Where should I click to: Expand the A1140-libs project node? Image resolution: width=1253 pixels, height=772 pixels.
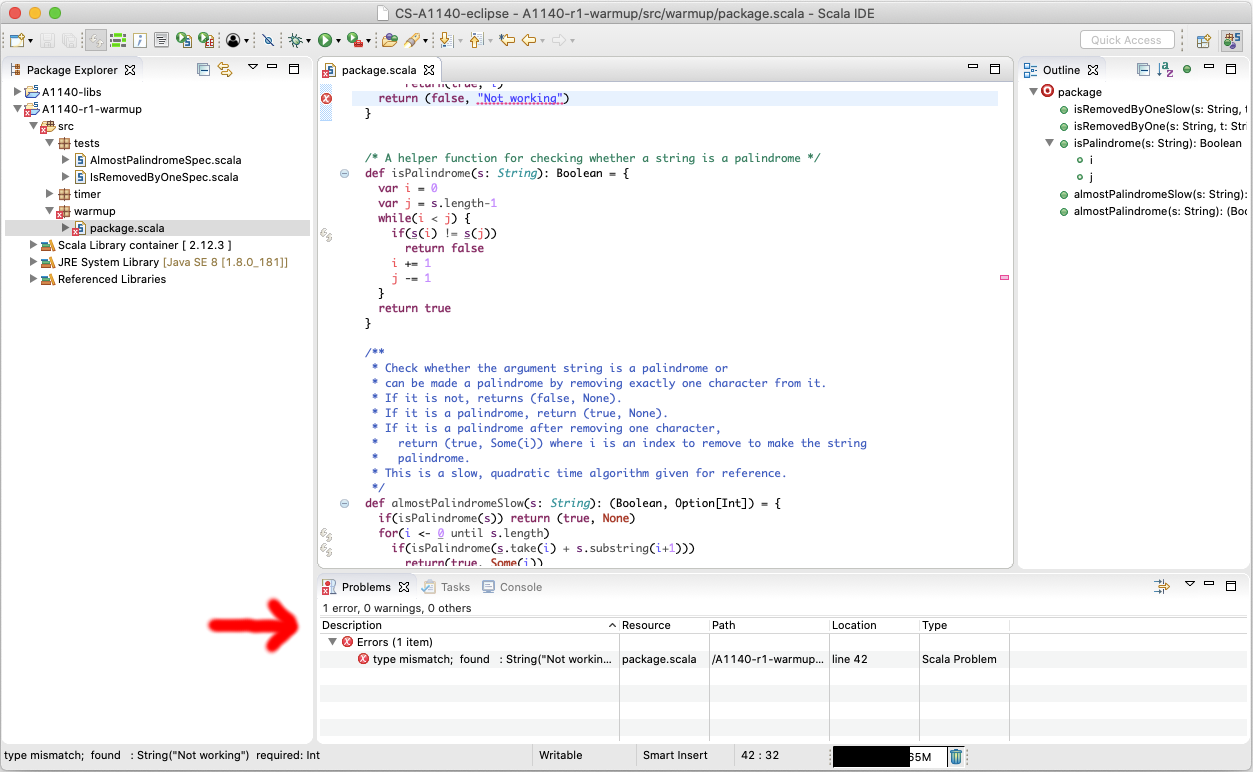18,92
